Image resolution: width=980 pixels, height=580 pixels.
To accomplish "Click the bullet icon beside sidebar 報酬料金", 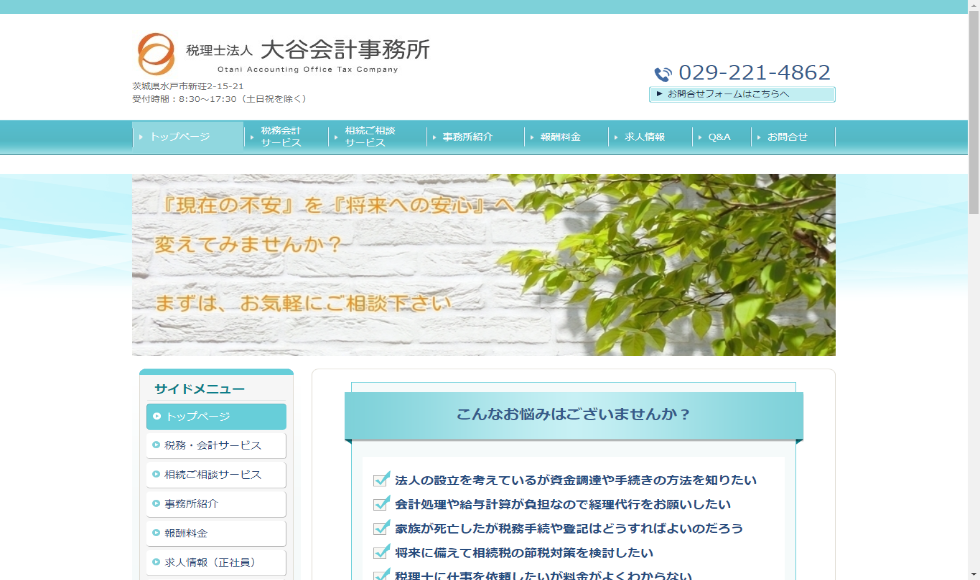I will 156,533.
